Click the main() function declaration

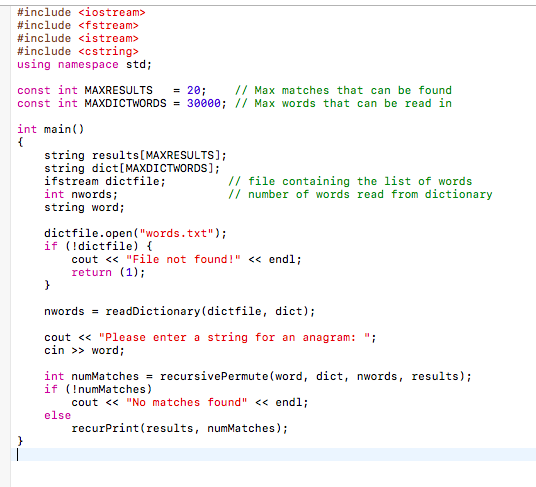[51, 129]
